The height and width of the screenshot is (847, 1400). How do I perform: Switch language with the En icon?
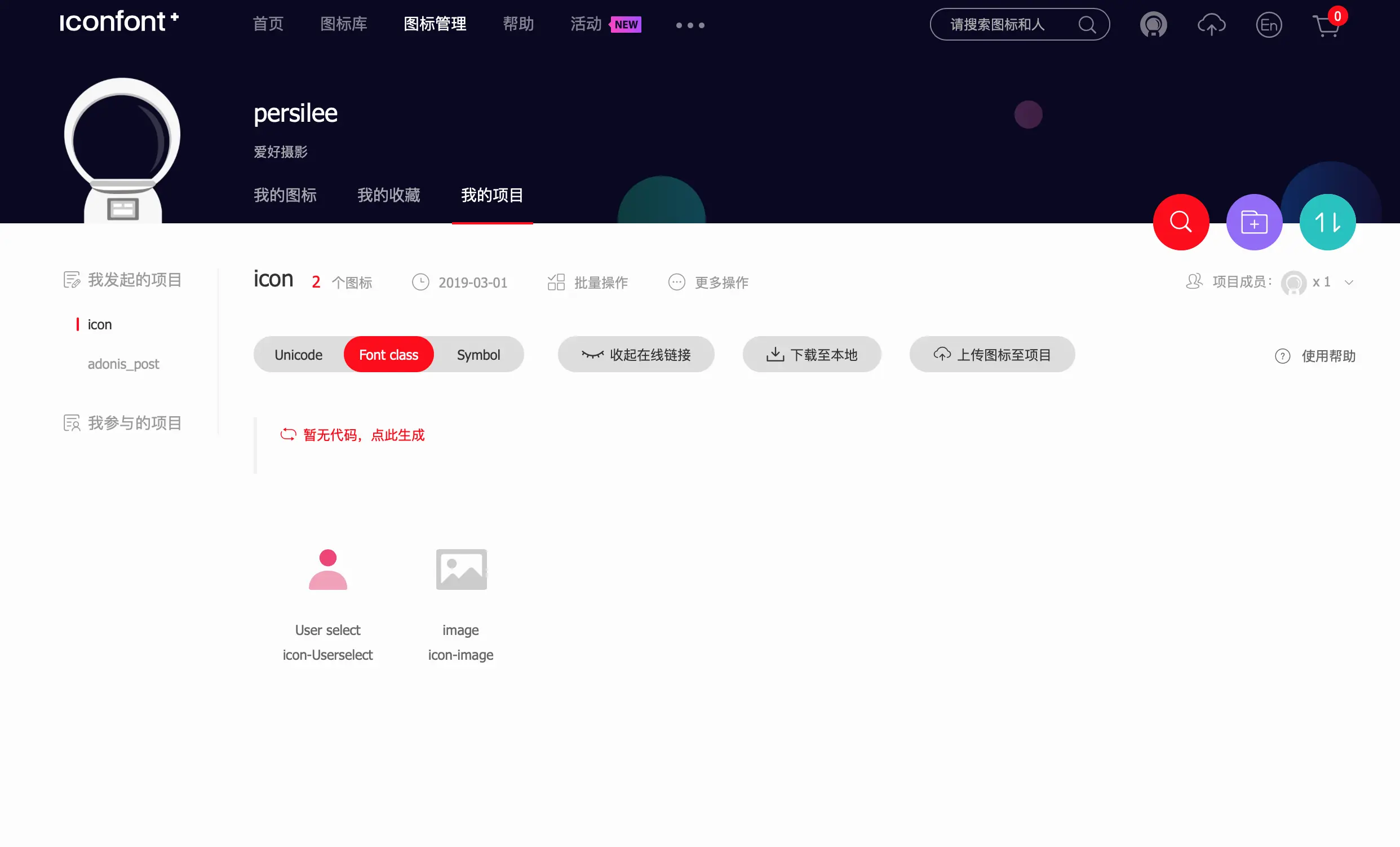[x=1268, y=25]
